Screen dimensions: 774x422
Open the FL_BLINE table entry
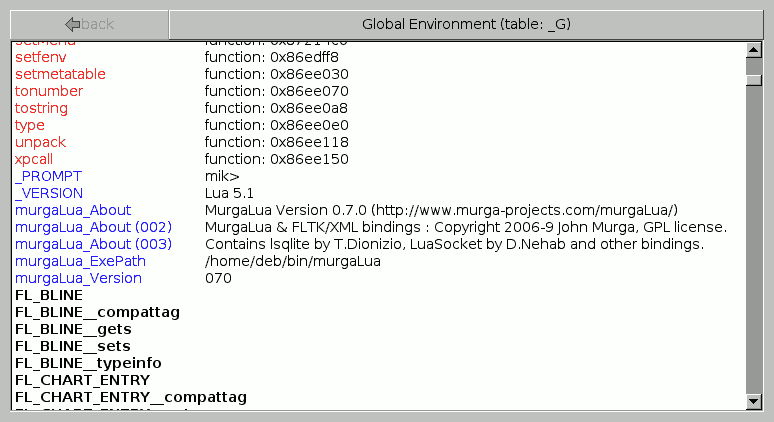49,295
